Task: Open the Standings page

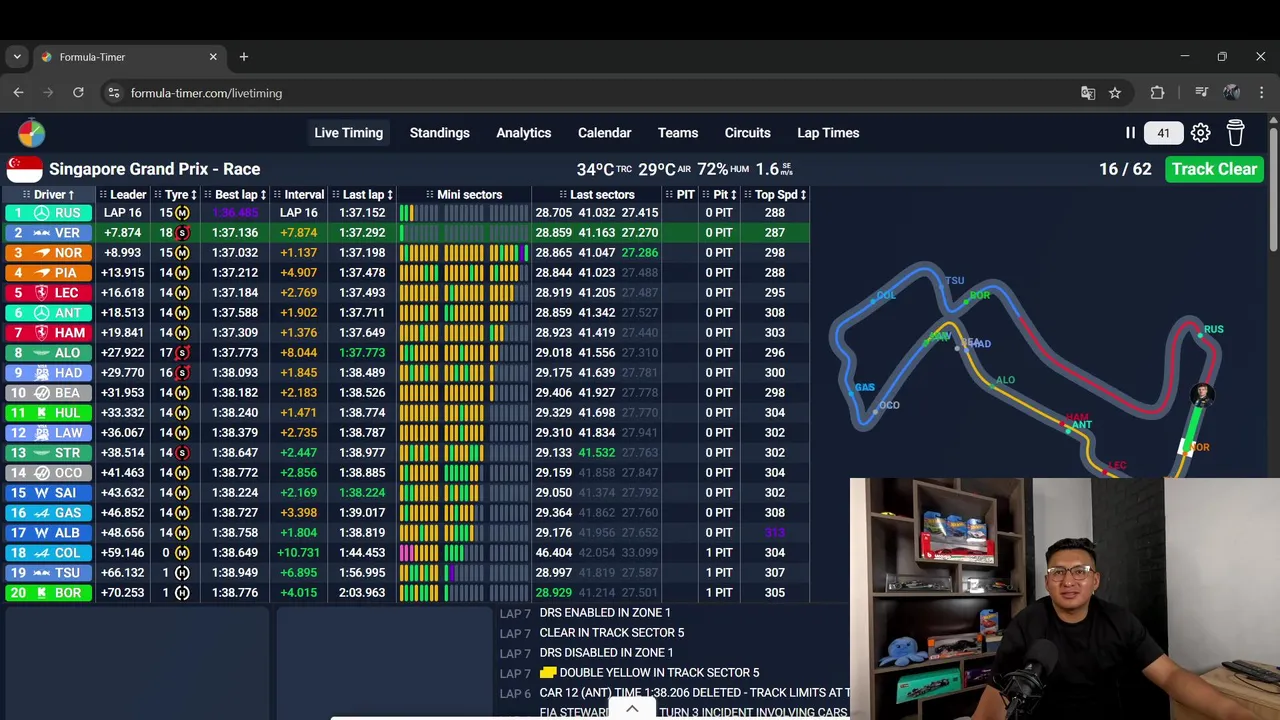Action: (439, 133)
